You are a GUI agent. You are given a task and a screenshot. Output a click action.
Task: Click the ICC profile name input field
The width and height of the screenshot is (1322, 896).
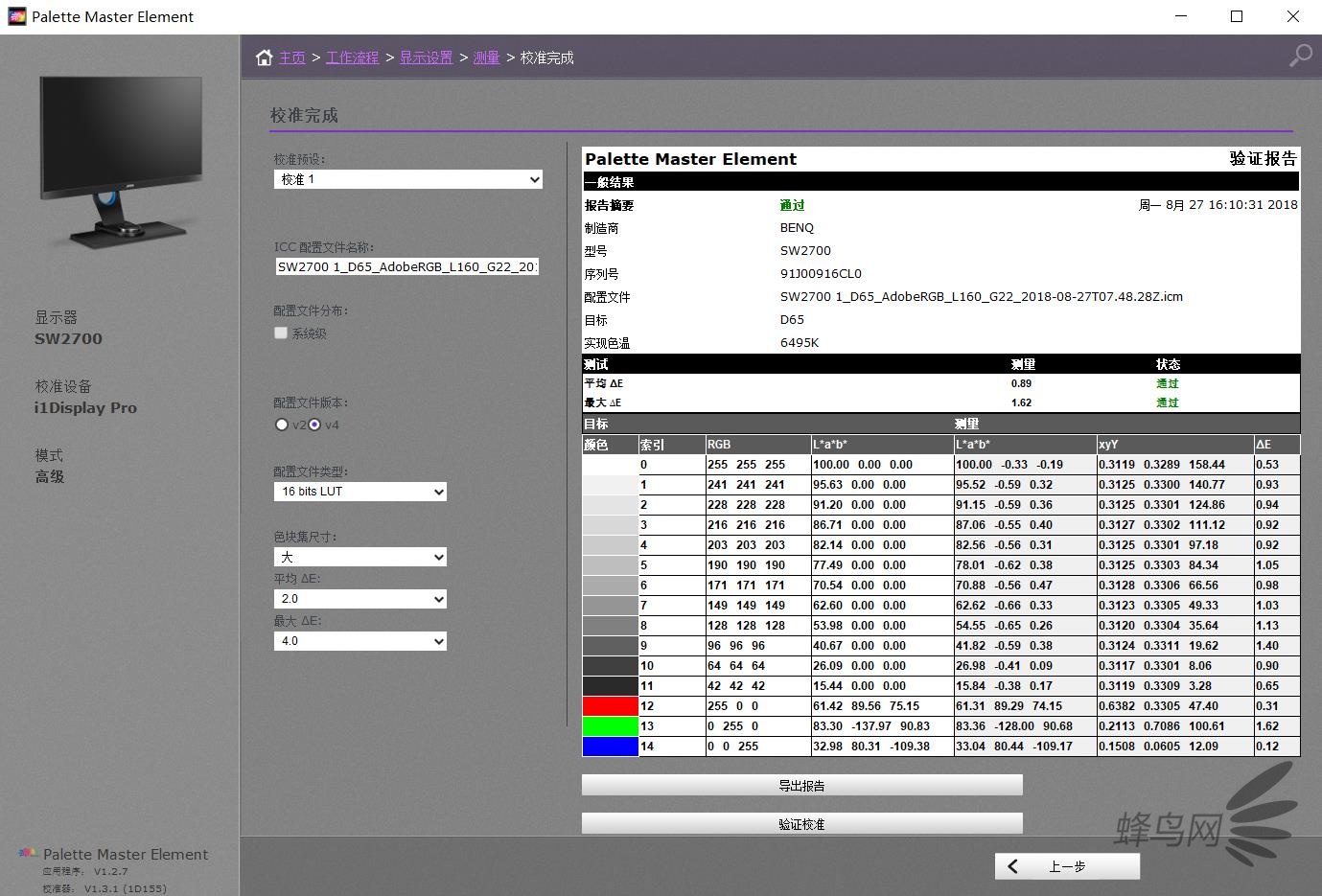(x=408, y=266)
